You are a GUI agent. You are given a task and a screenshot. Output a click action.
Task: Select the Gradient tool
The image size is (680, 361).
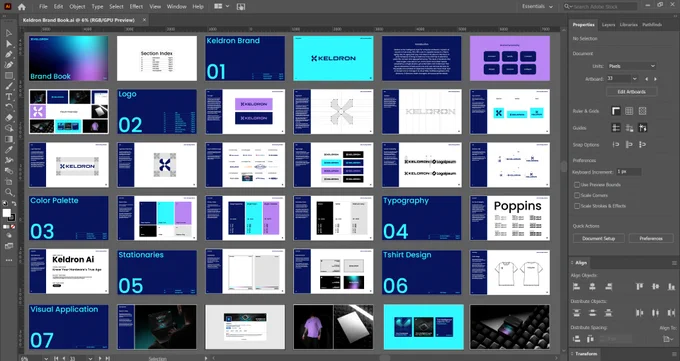pos(9,139)
